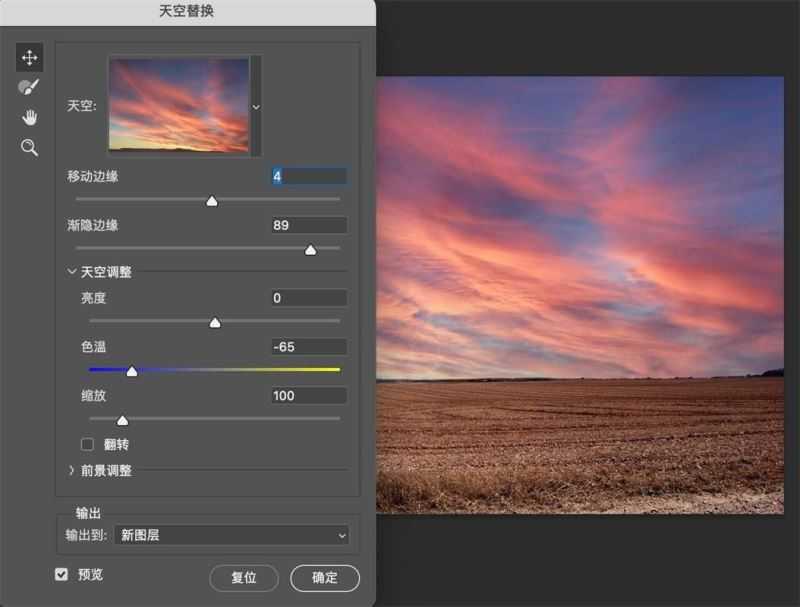
Task: Click the sky thumbnail preview
Action: point(179,105)
